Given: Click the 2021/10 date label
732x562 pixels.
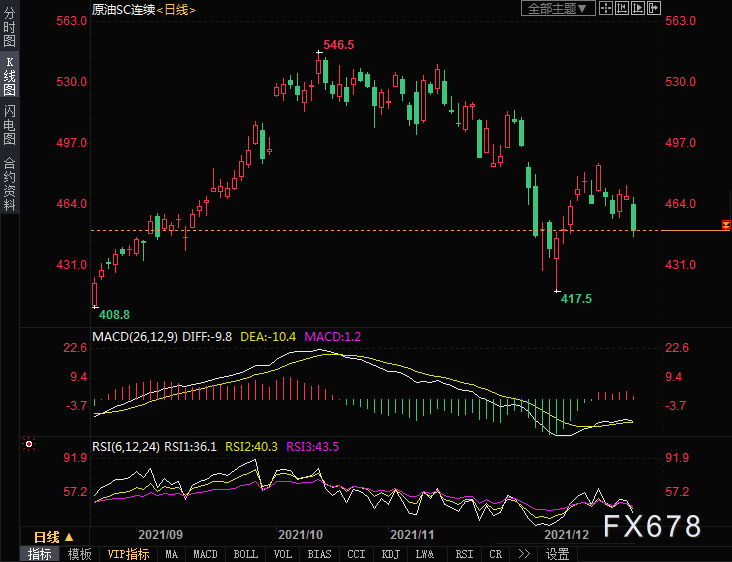Looking at the screenshot, I should (x=300, y=535).
